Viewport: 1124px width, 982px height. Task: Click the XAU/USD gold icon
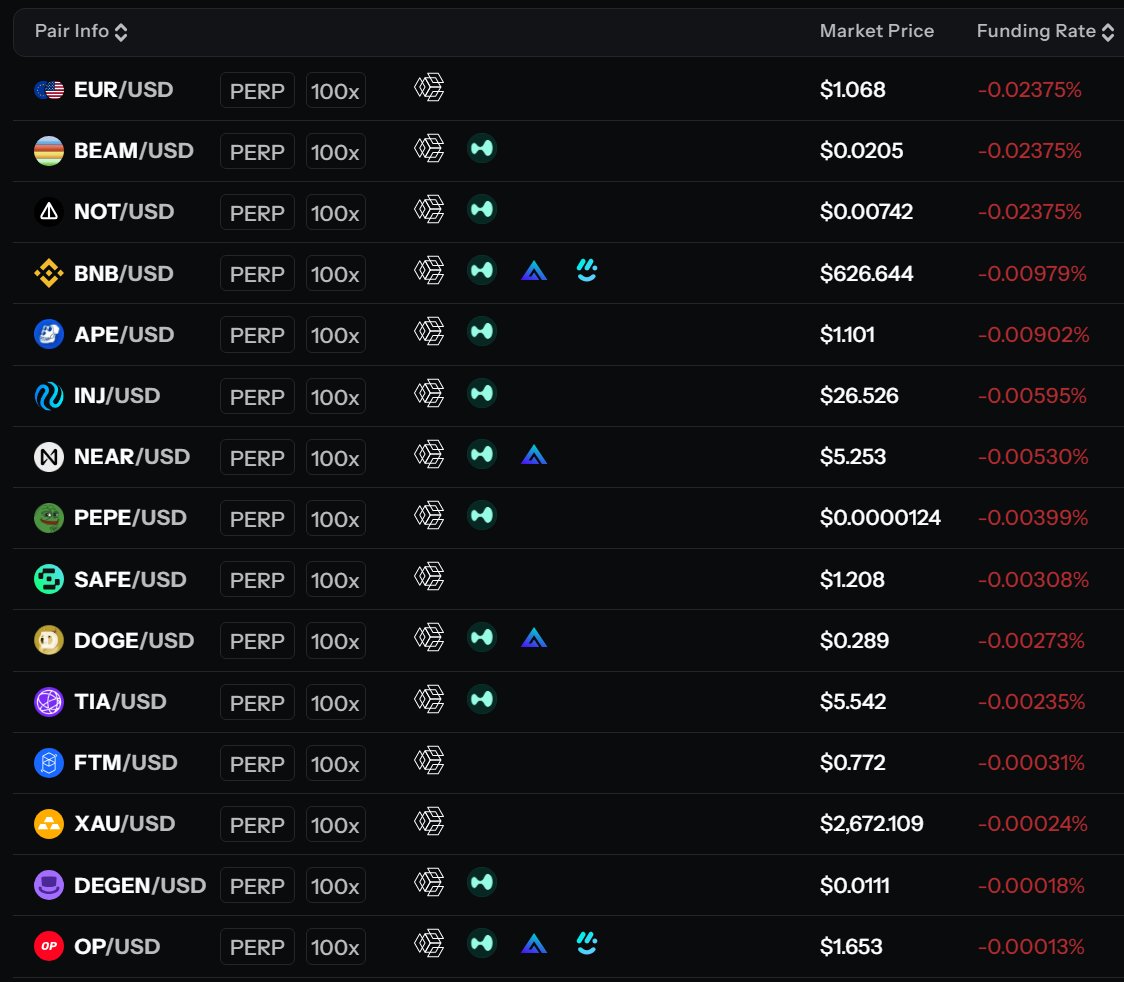point(49,824)
